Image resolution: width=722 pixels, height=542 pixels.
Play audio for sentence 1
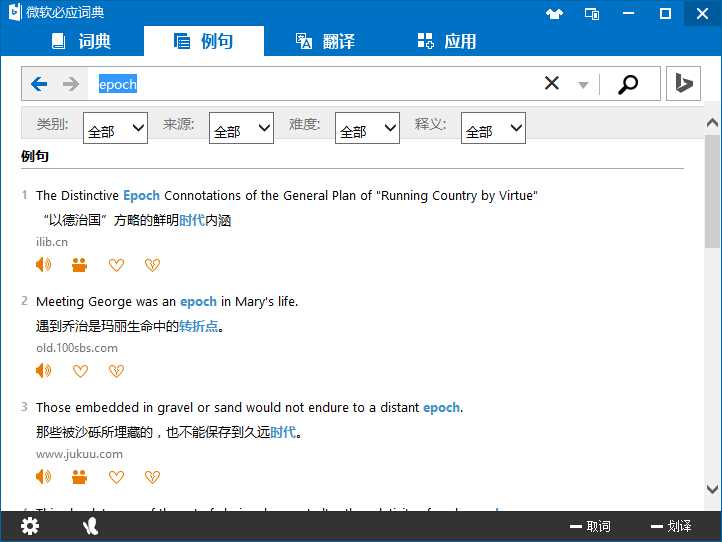(44, 265)
